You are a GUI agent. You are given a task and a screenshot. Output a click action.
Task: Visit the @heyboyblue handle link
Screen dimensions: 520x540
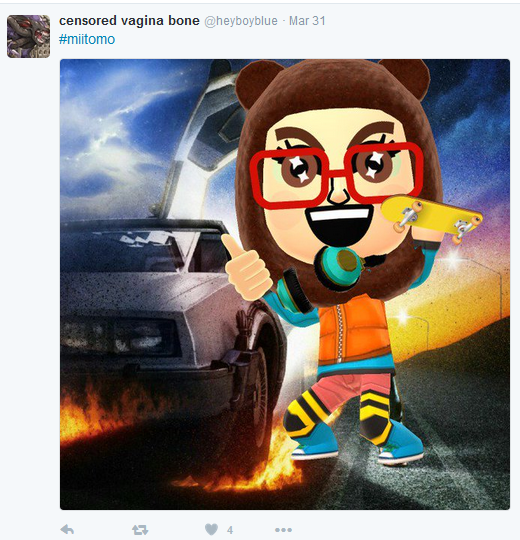coord(241,21)
